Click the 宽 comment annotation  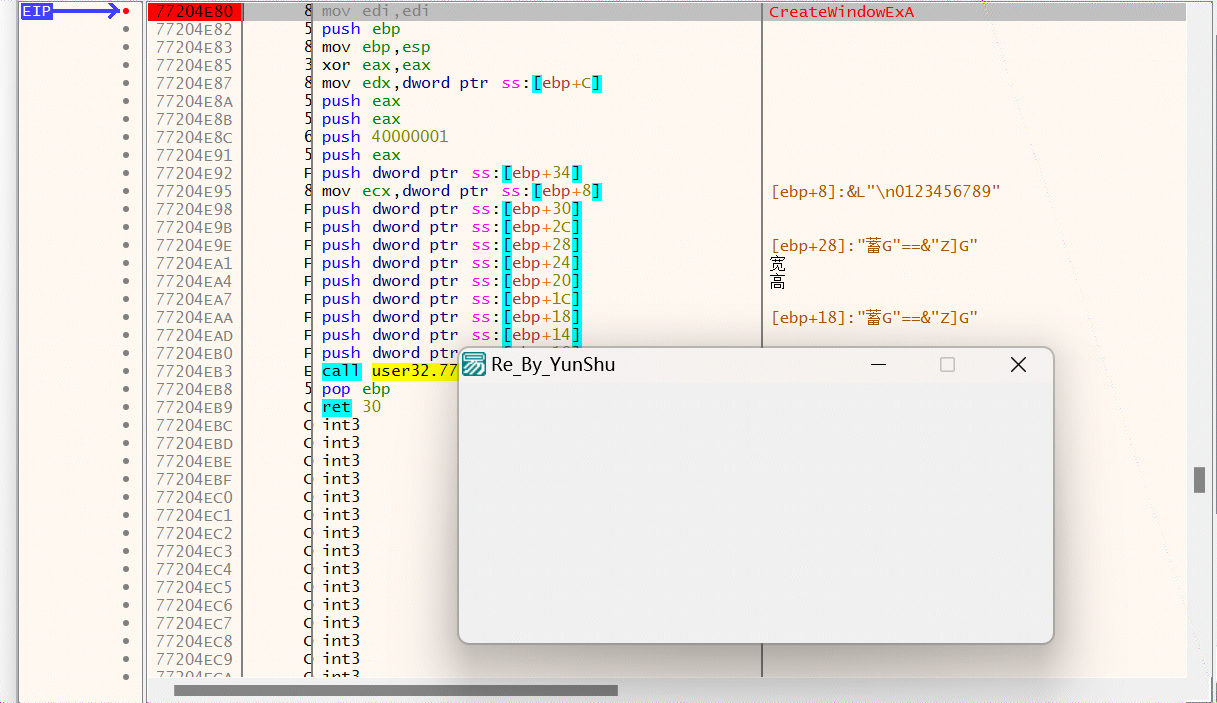pos(776,264)
